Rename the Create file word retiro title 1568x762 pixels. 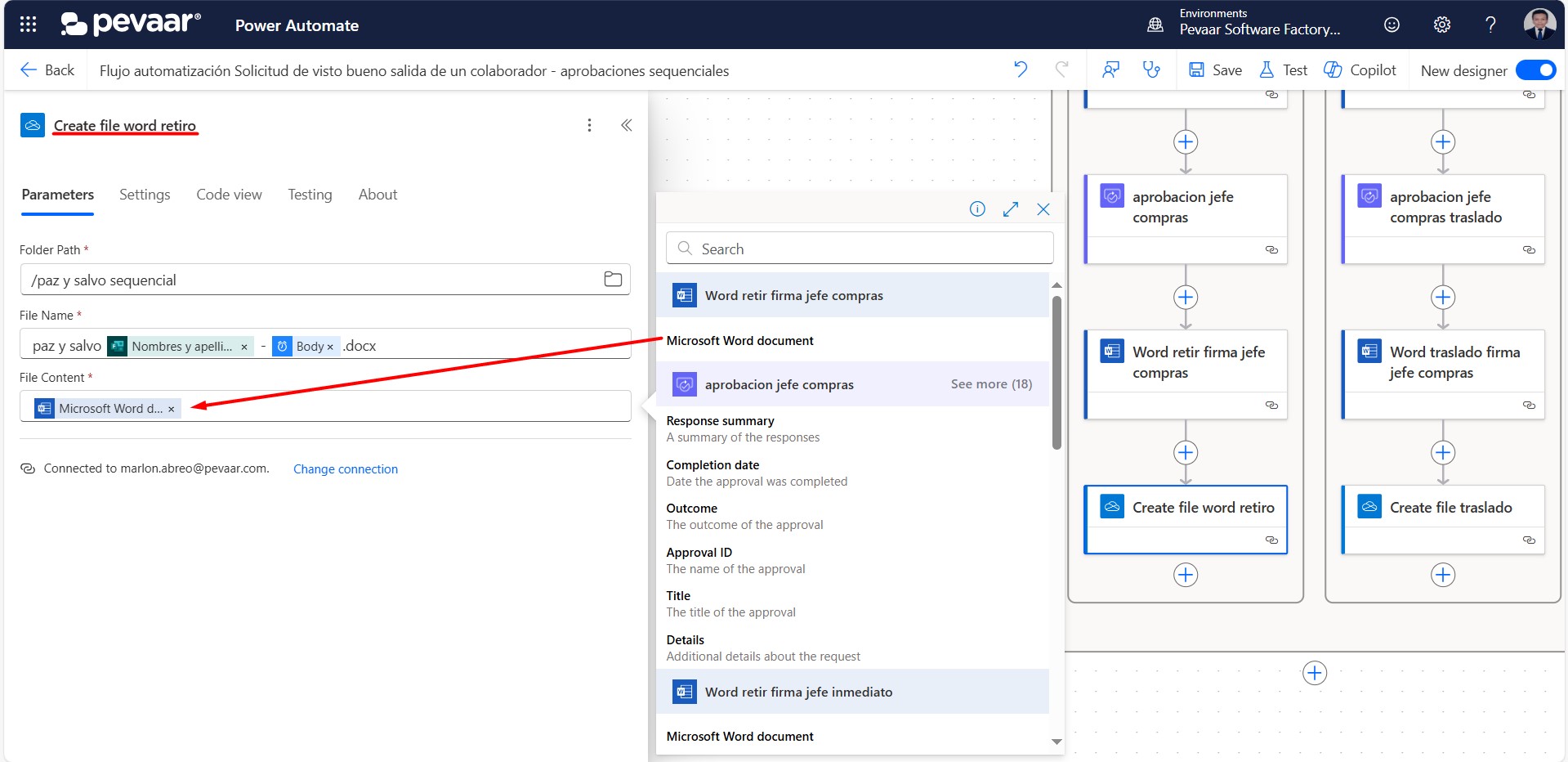tap(125, 125)
